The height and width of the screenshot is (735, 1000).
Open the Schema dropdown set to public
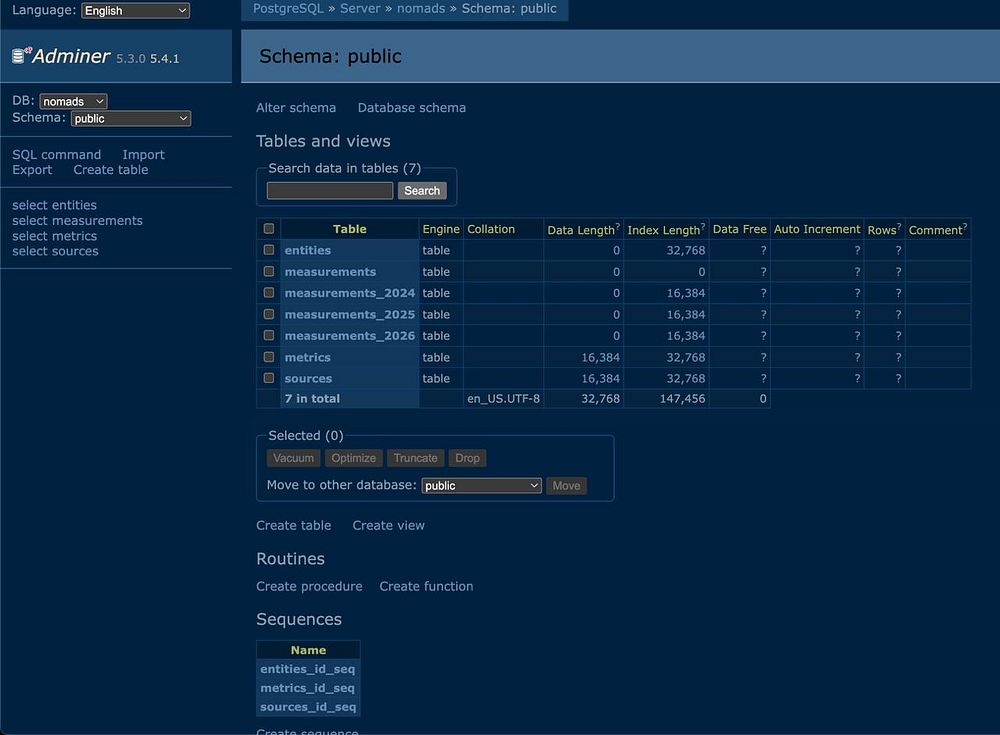pyautogui.click(x=130, y=118)
